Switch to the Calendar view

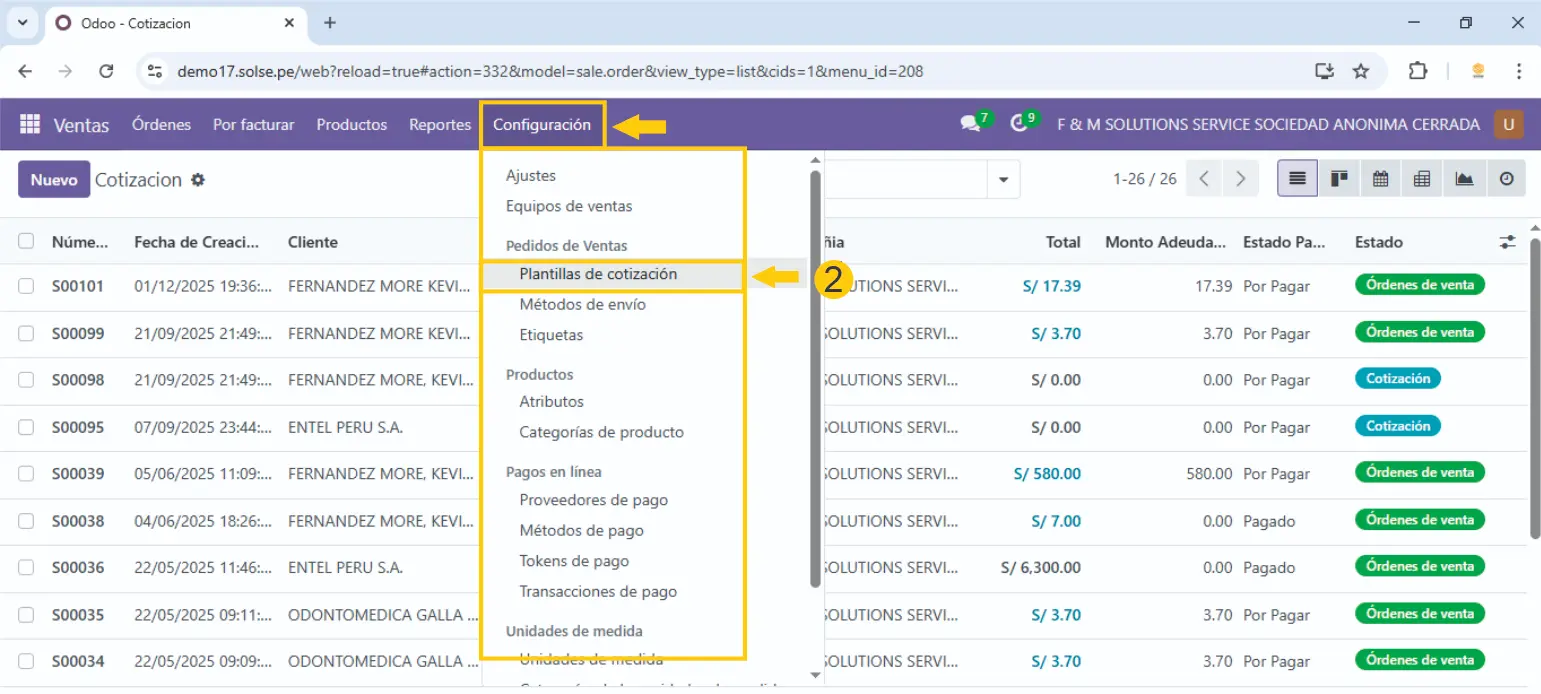(1381, 179)
